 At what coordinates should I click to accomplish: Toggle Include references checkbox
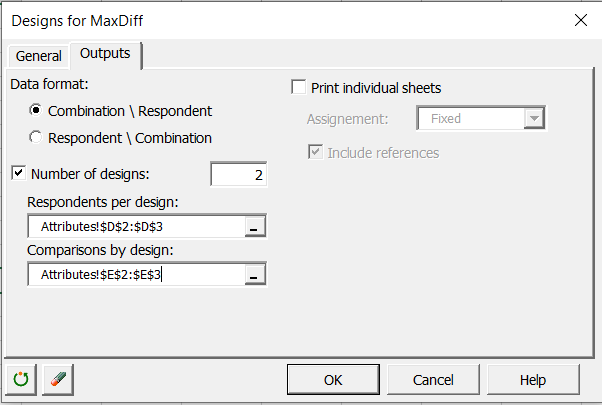point(316,152)
